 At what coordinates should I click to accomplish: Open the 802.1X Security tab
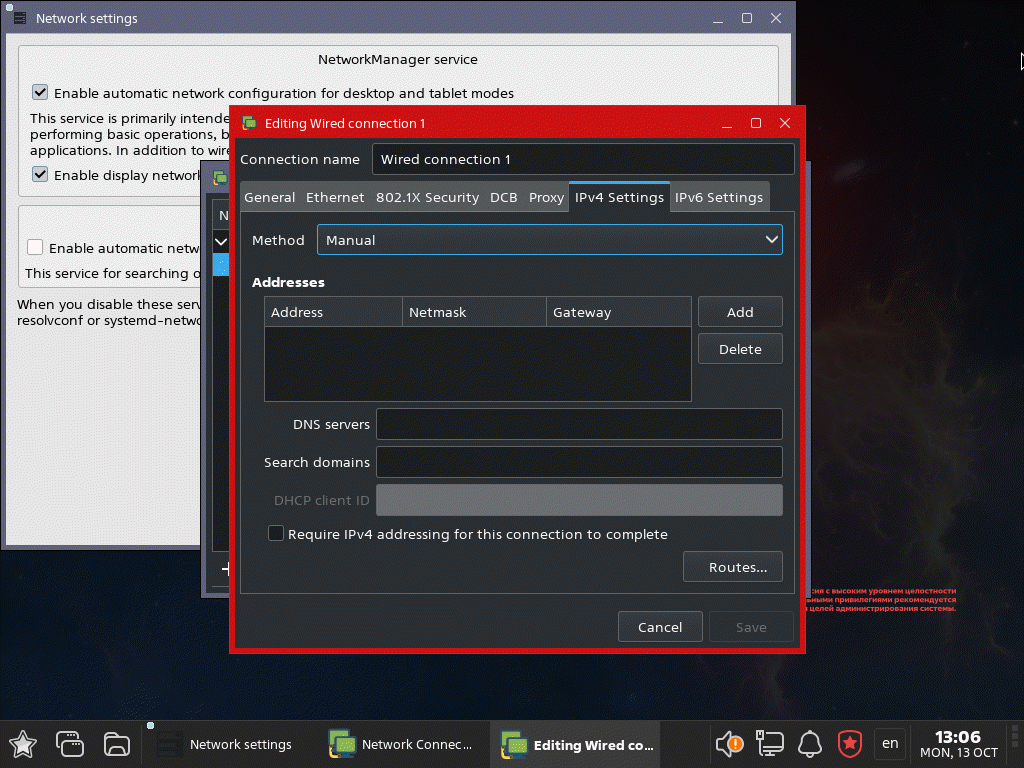click(x=427, y=197)
